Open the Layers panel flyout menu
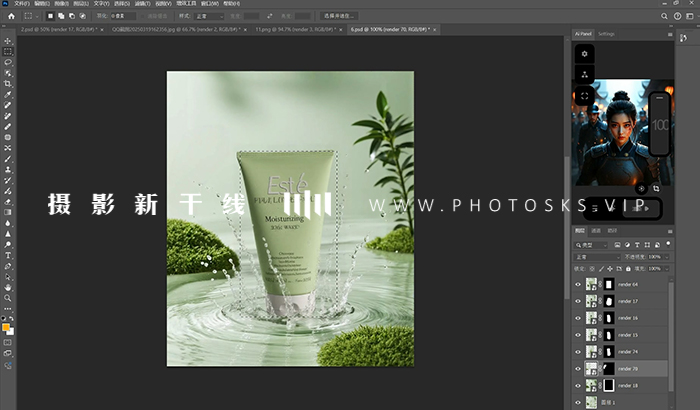This screenshot has width=700, height=410. click(670, 231)
